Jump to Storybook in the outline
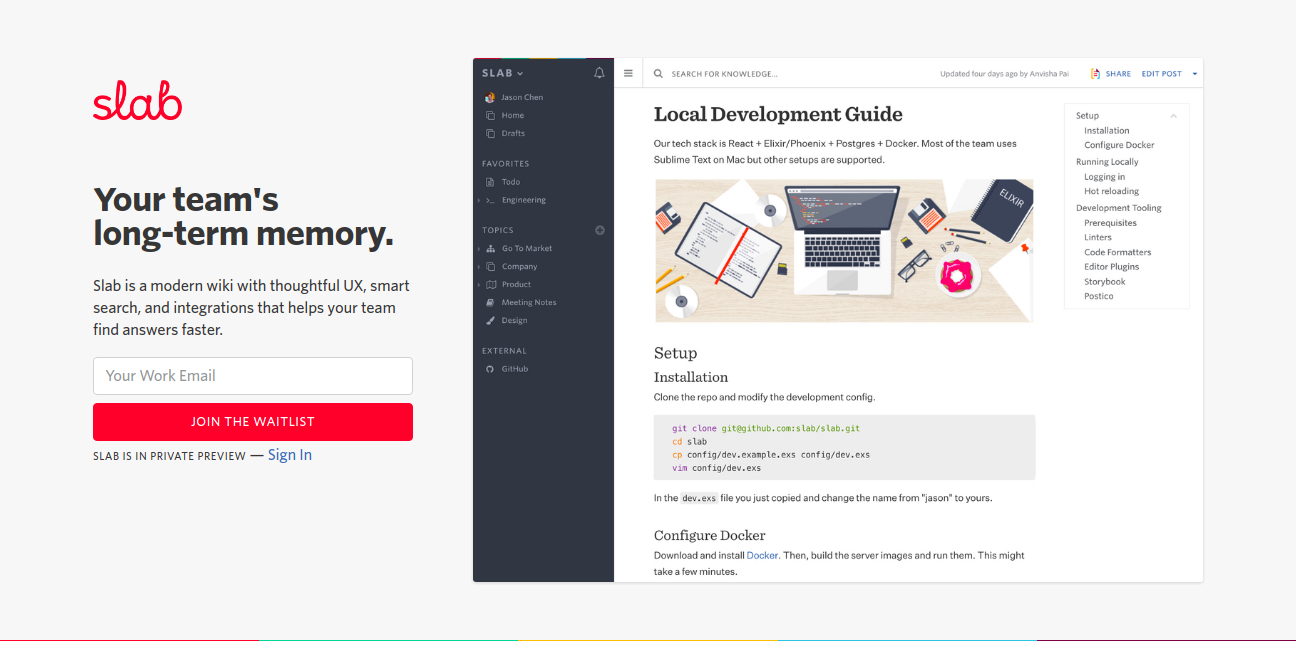 [x=1105, y=282]
